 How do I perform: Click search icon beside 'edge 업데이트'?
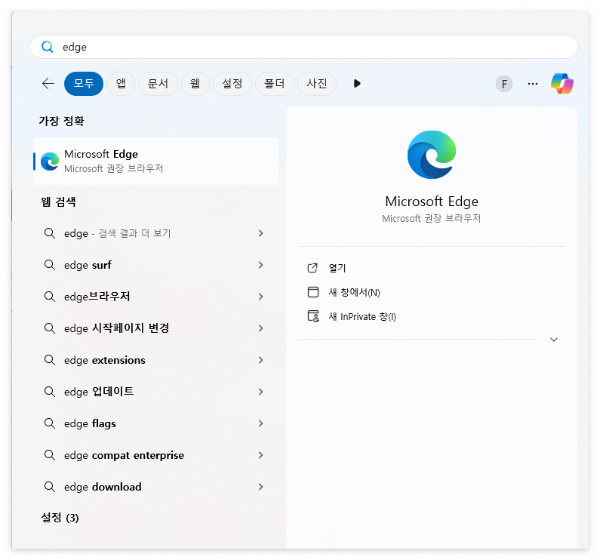pyautogui.click(x=49, y=391)
